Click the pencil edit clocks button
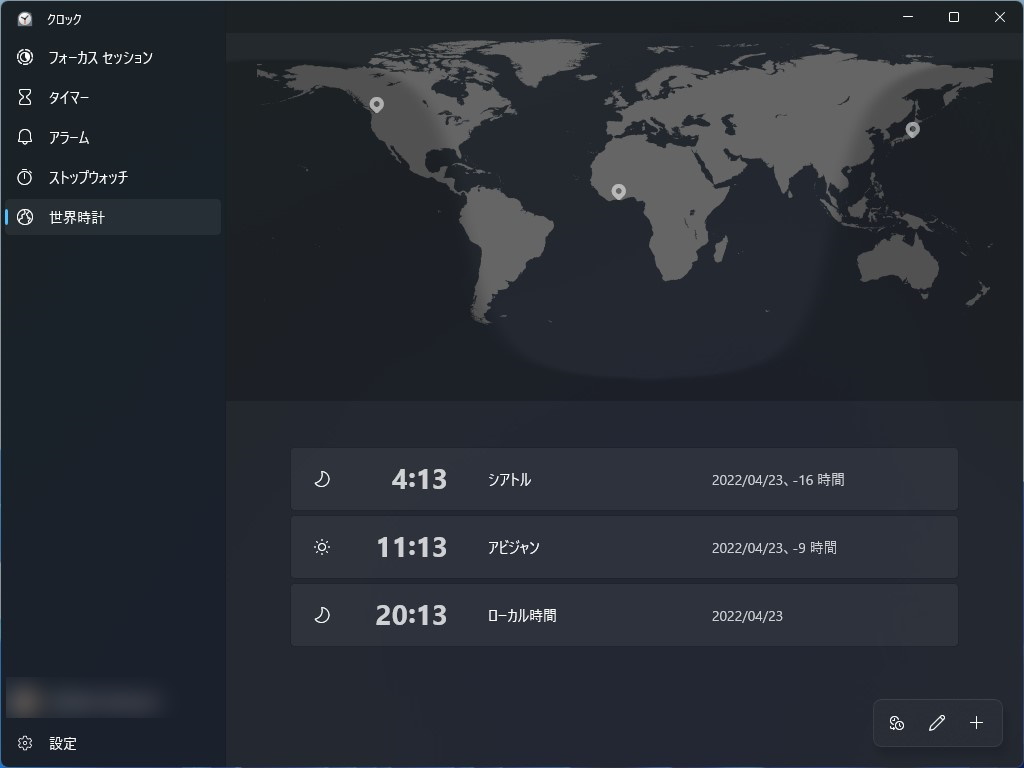The width and height of the screenshot is (1024, 768). coord(936,723)
